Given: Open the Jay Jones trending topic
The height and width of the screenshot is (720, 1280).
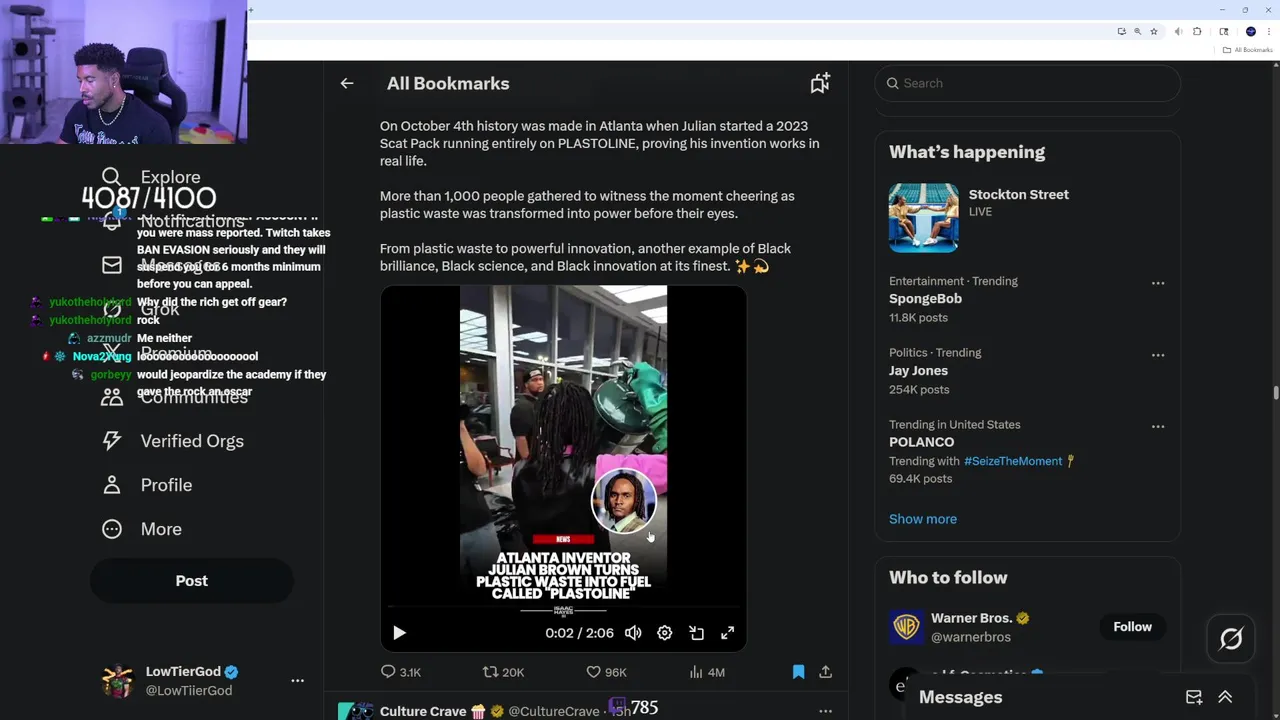Looking at the screenshot, I should (x=918, y=371).
